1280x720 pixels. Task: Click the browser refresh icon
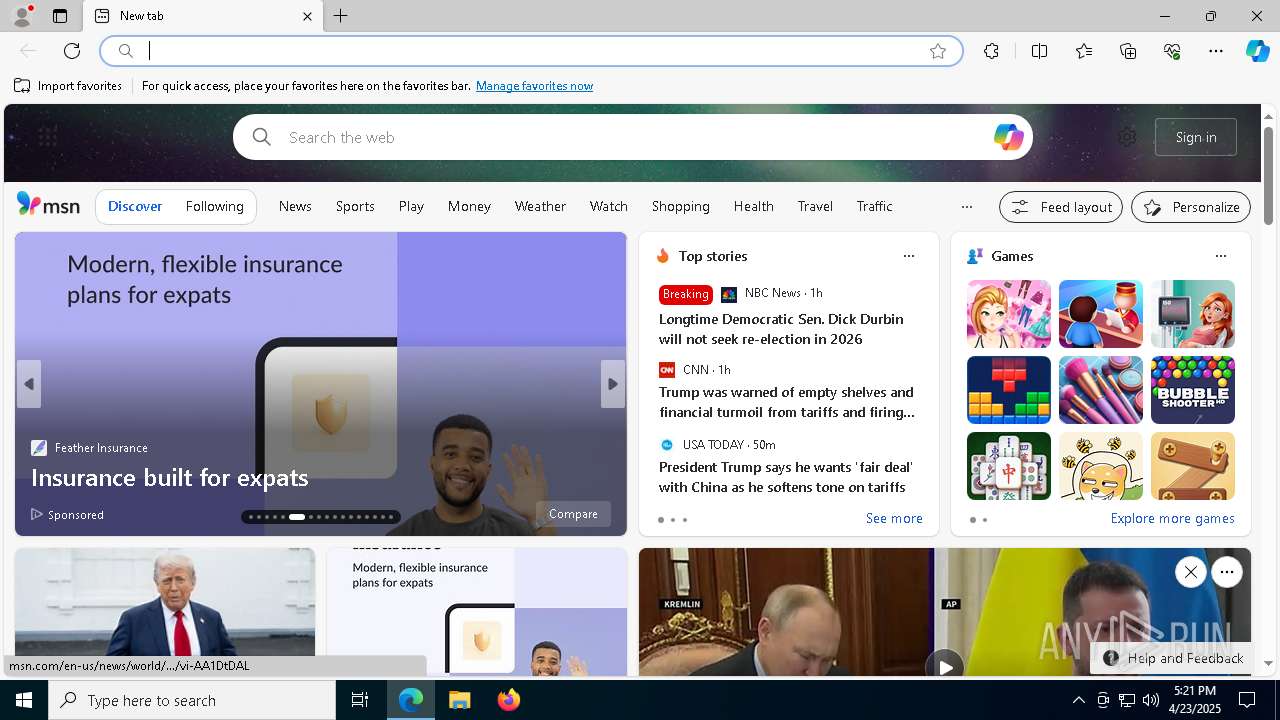point(72,51)
